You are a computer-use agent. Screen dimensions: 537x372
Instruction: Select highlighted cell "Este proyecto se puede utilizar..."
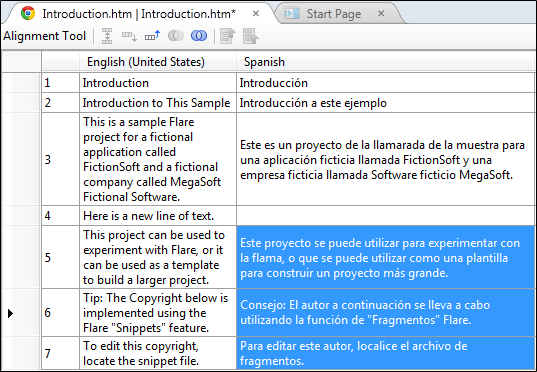pos(386,257)
